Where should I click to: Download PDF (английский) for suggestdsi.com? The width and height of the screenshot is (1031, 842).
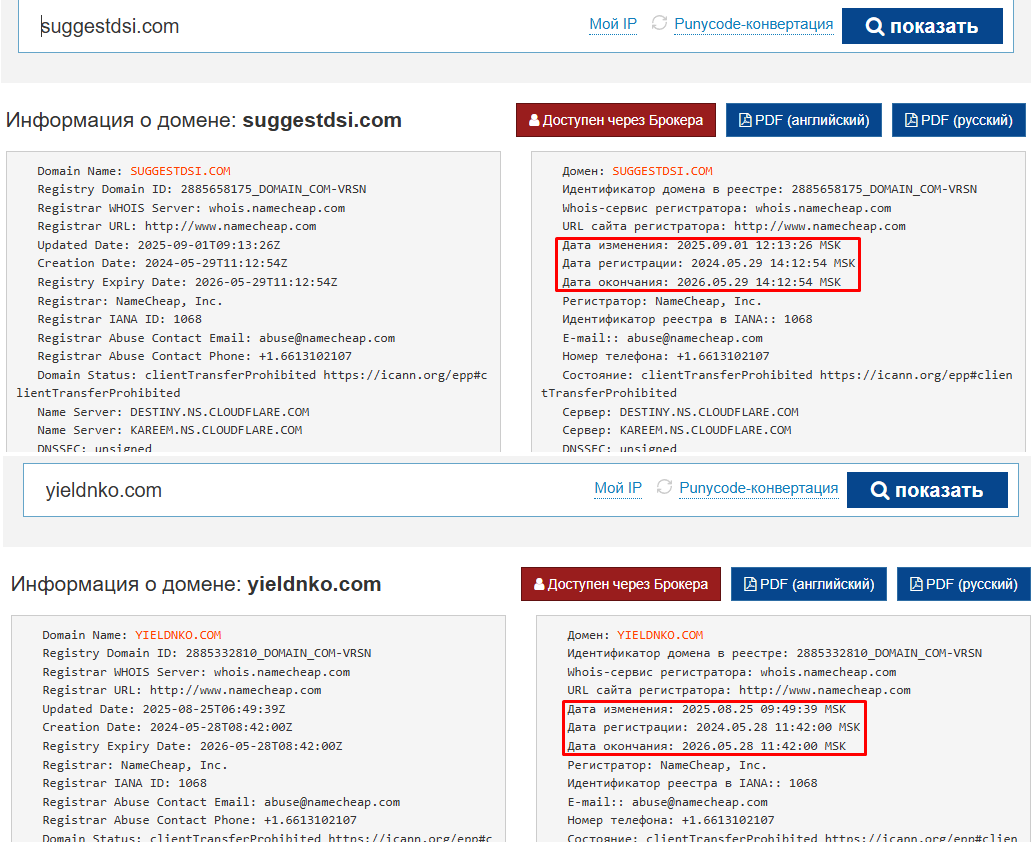tap(804, 120)
